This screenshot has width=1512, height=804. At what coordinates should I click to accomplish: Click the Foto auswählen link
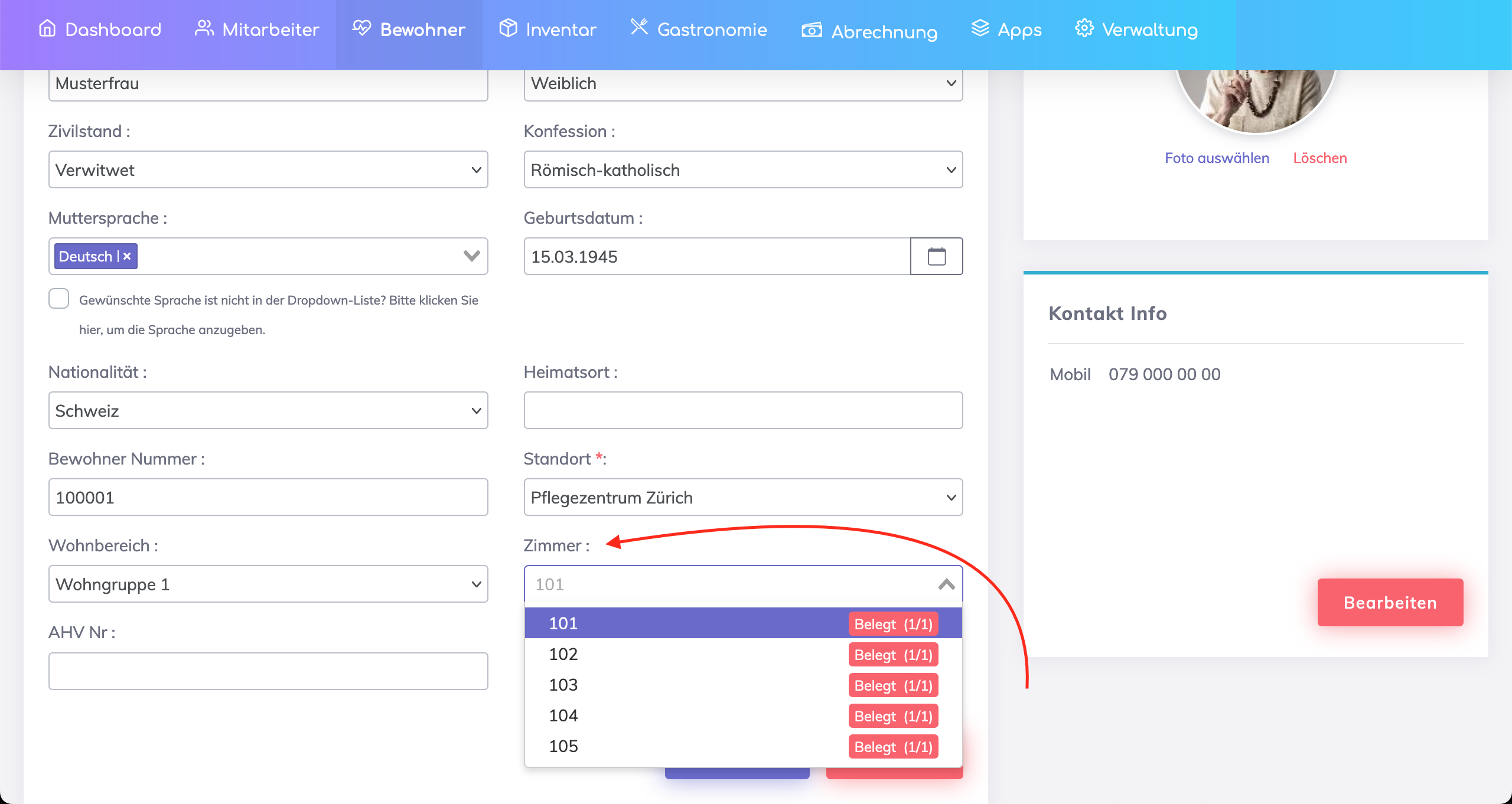[1217, 158]
